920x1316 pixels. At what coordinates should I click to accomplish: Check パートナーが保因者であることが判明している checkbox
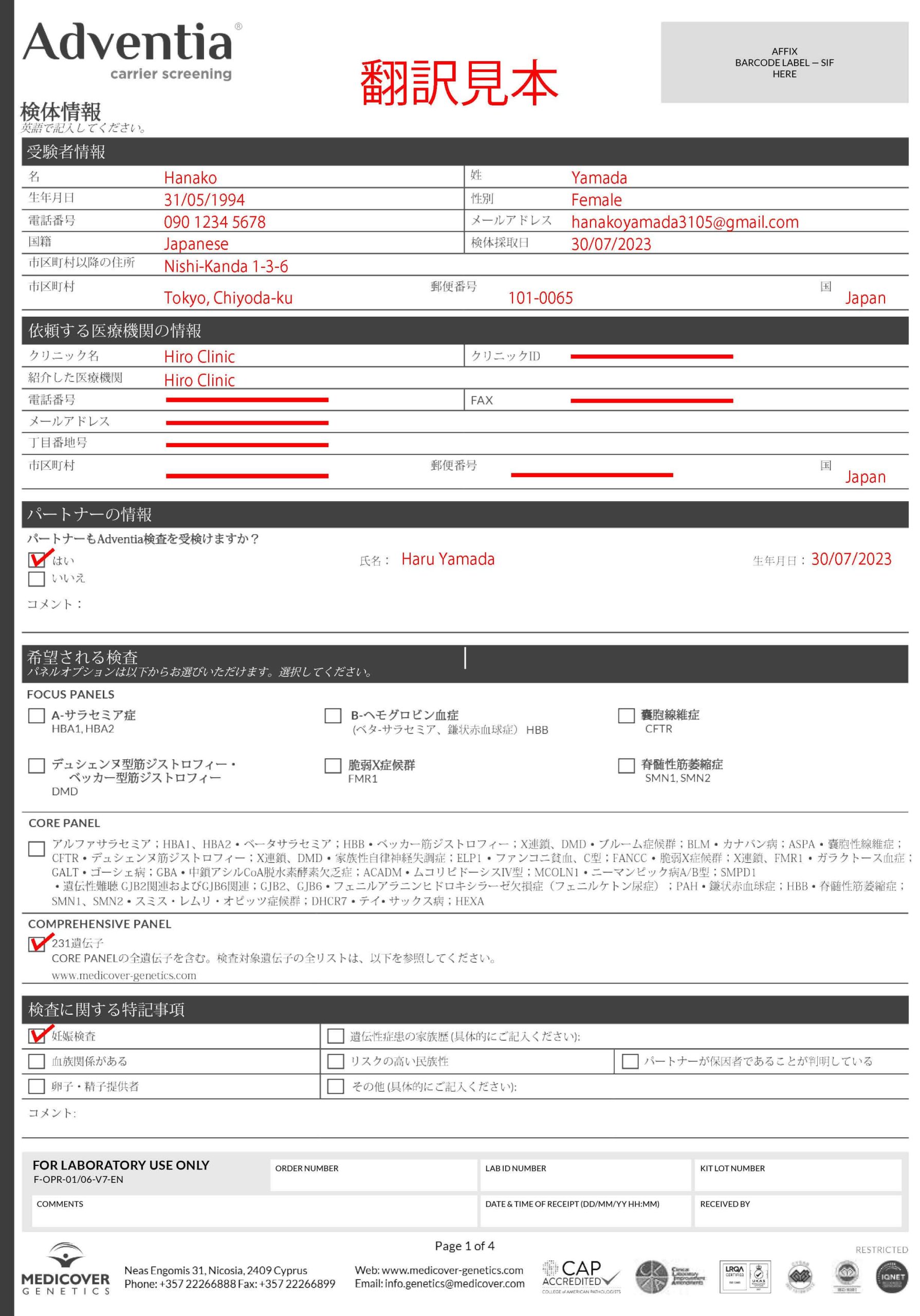pyautogui.click(x=630, y=1061)
